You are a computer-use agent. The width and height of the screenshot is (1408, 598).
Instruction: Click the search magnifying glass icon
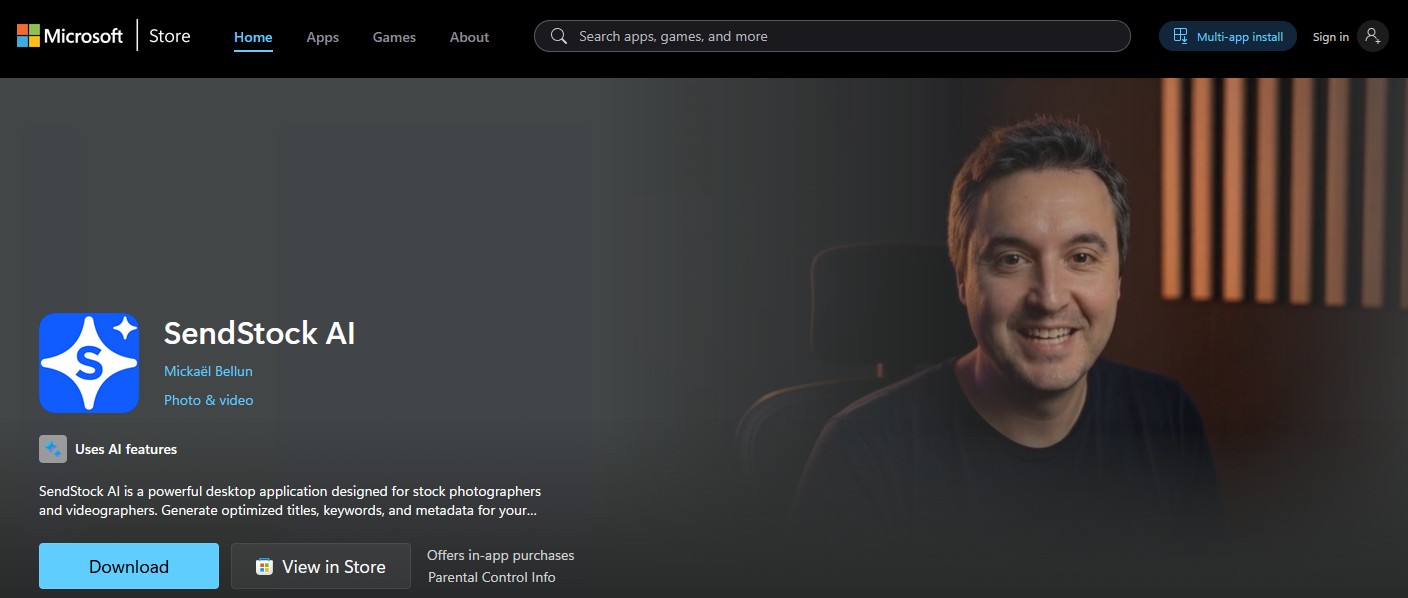click(558, 36)
